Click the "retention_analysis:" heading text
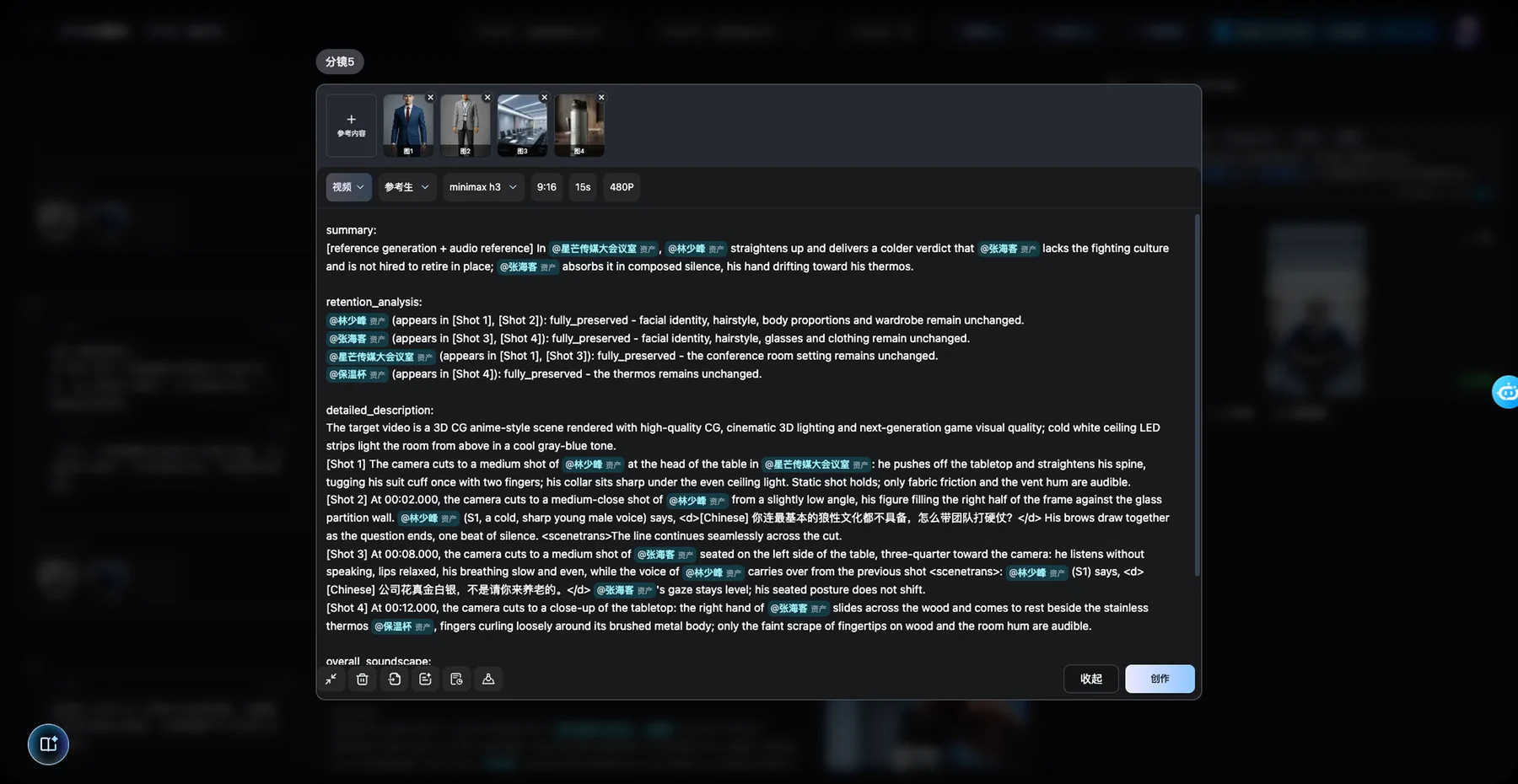Image resolution: width=1518 pixels, height=784 pixels. pos(374,302)
